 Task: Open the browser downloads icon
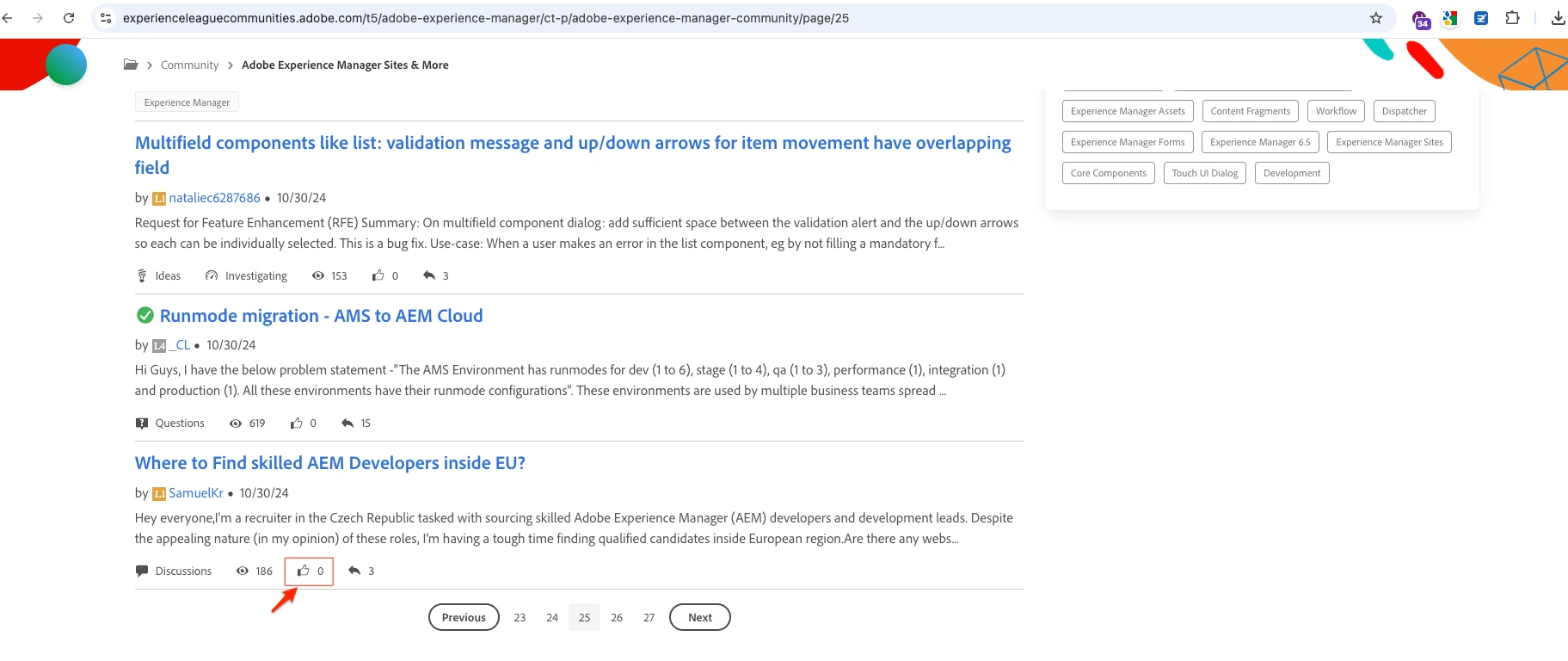coord(1558,18)
